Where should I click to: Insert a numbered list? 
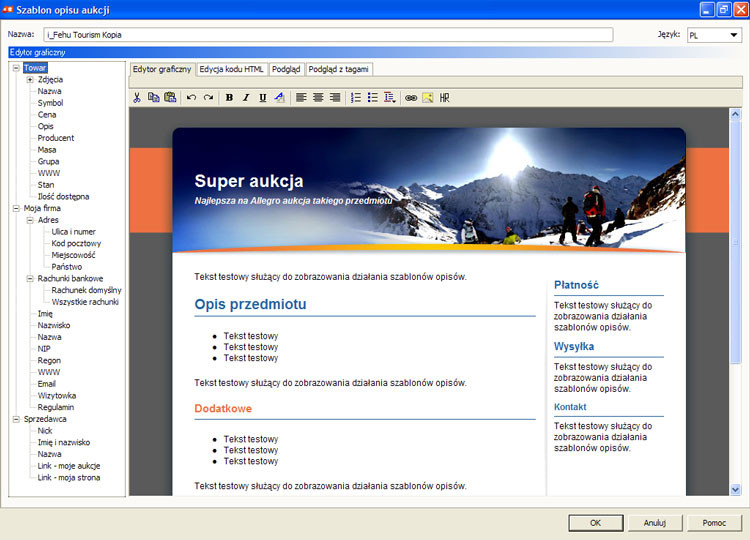point(356,98)
